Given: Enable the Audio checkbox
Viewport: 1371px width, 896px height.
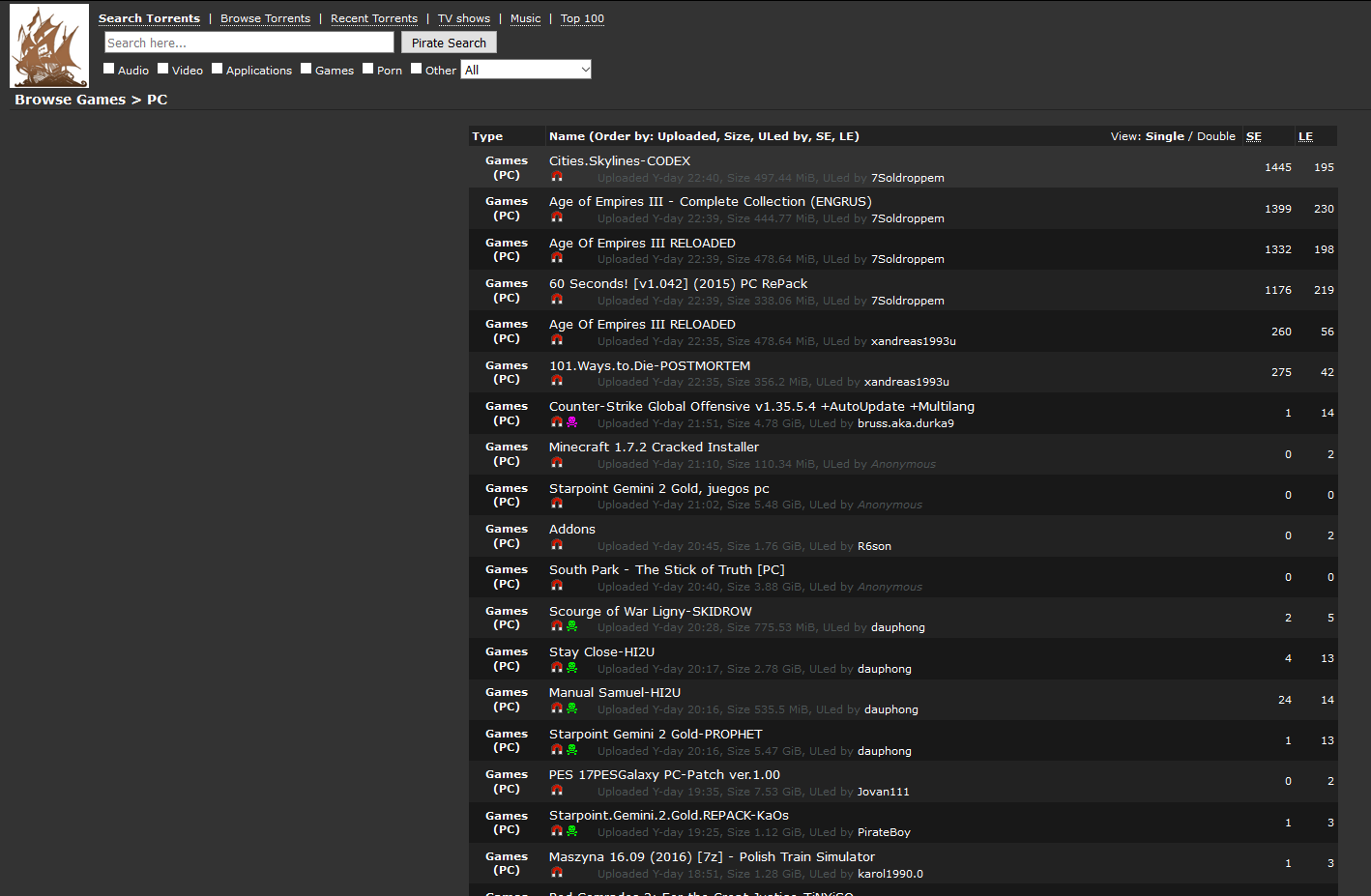Looking at the screenshot, I should coord(109,69).
